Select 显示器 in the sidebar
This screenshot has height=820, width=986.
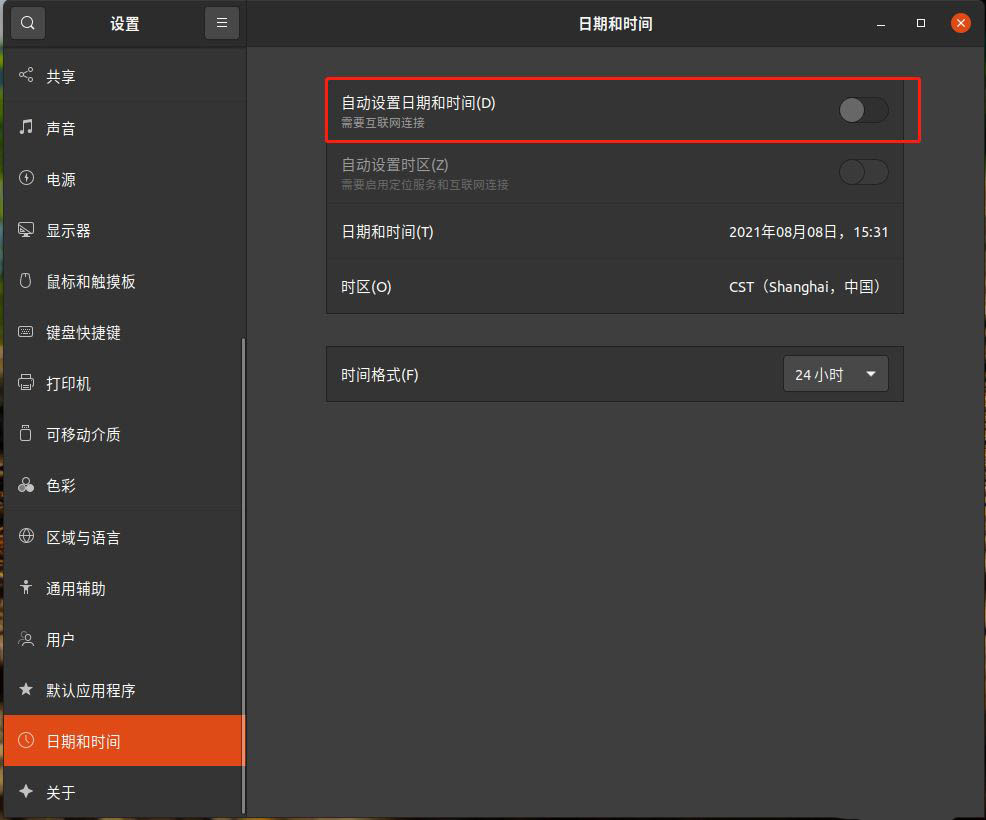pyautogui.click(x=68, y=231)
